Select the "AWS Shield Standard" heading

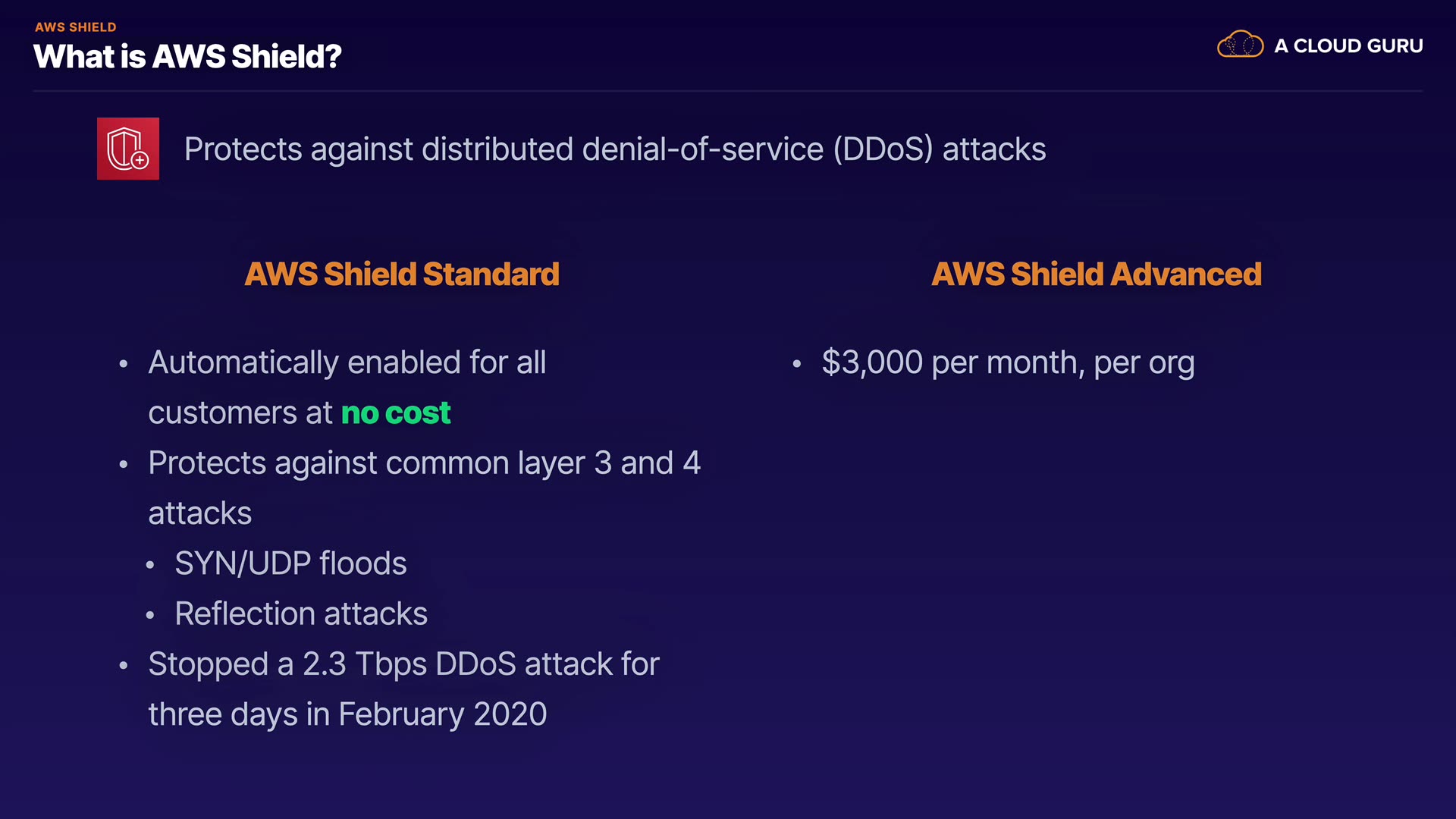pos(402,275)
